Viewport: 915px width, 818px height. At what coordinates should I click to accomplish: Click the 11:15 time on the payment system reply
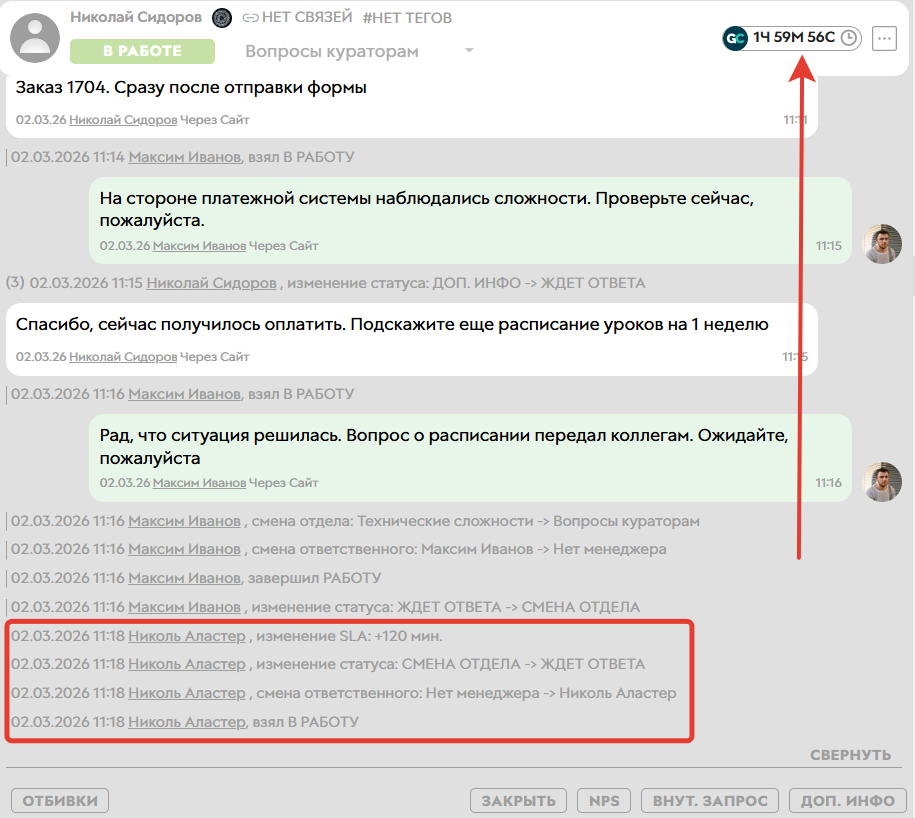click(829, 246)
